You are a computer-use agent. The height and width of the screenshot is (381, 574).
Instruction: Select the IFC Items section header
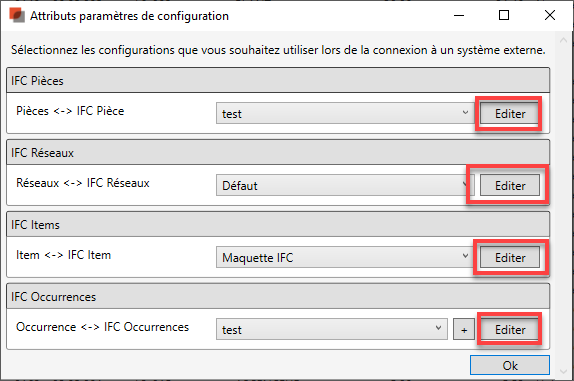tap(278, 224)
